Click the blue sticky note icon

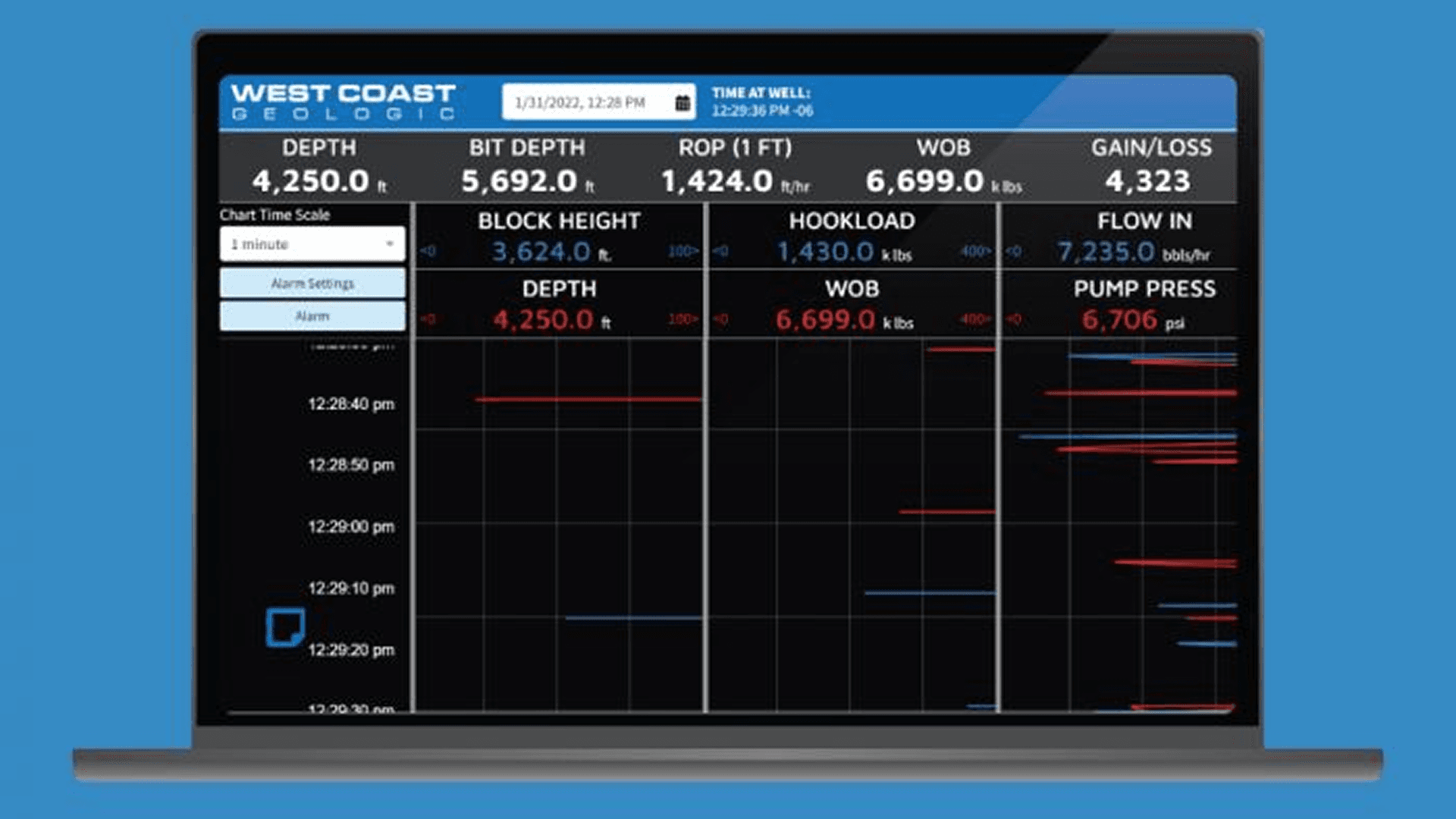pyautogui.click(x=285, y=627)
